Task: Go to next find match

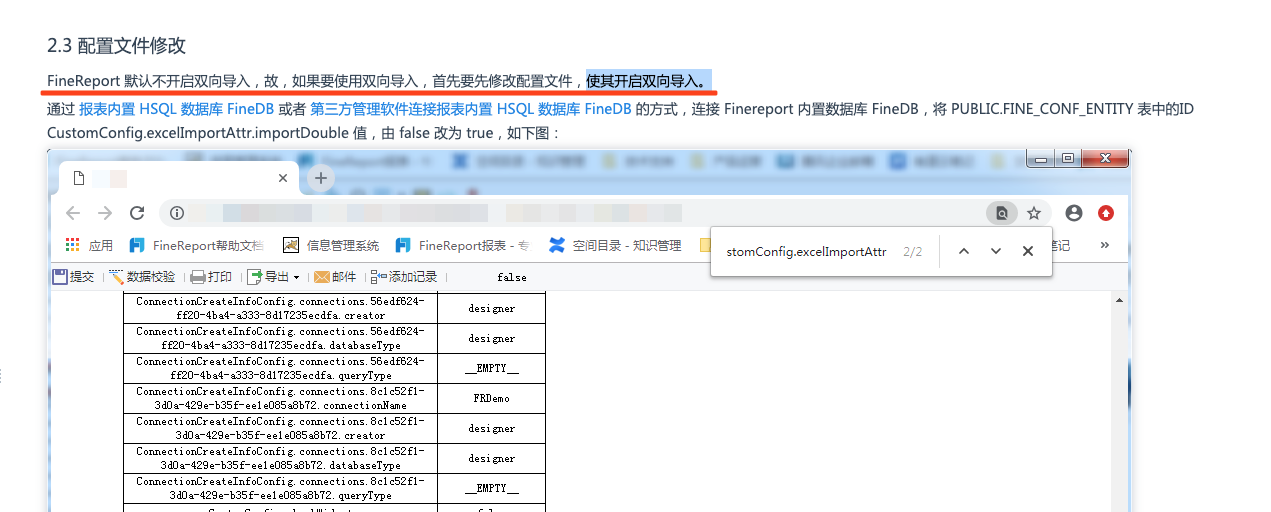Action: coord(996,252)
